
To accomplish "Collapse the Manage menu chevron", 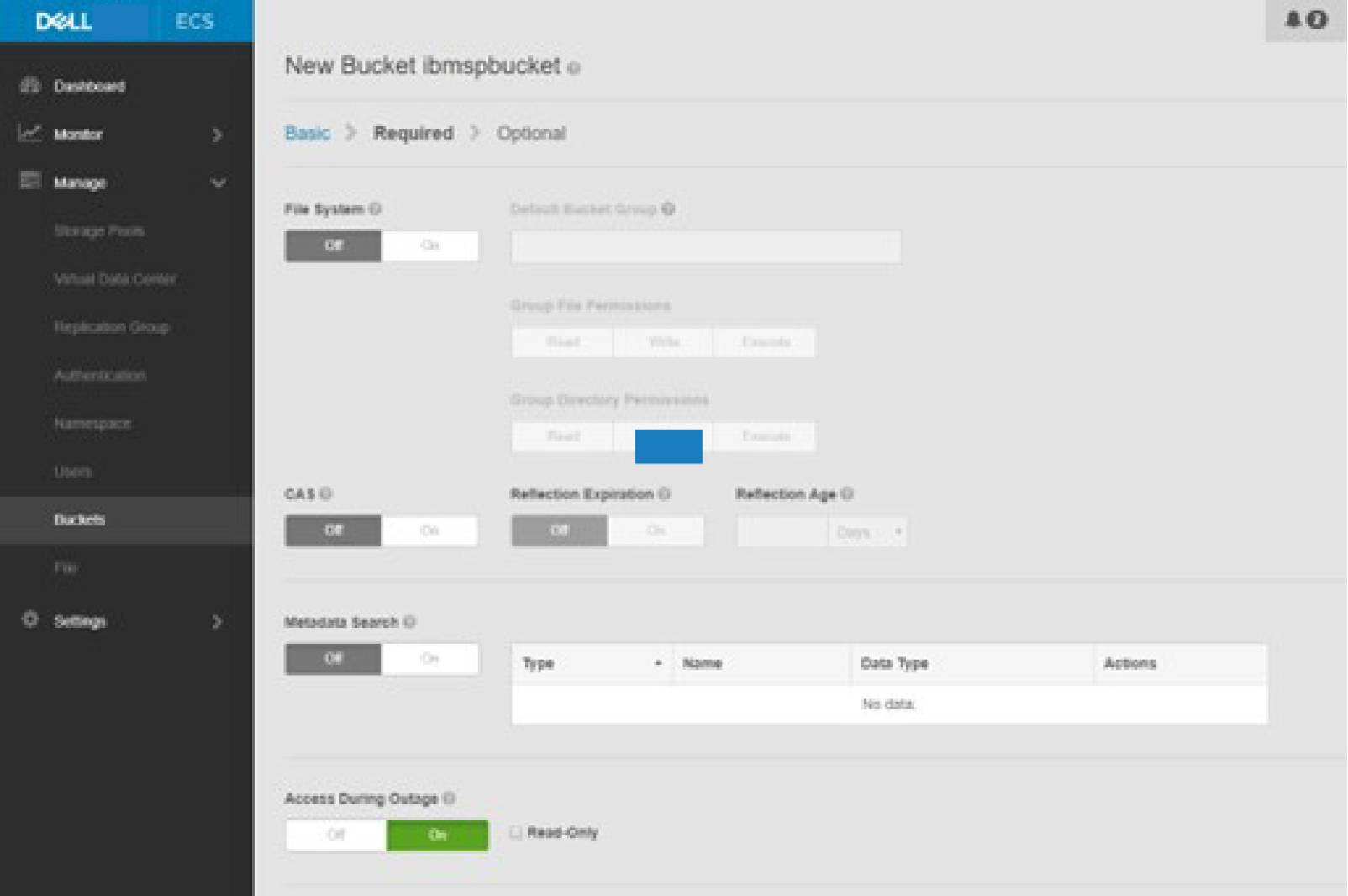I will pos(219,182).
